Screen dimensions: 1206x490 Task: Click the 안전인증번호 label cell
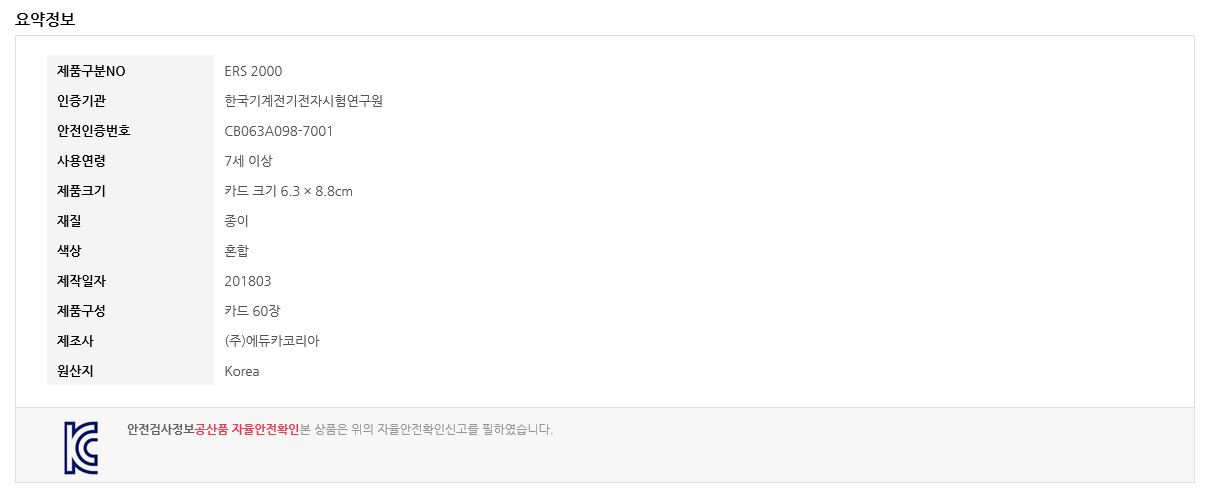tap(130, 131)
